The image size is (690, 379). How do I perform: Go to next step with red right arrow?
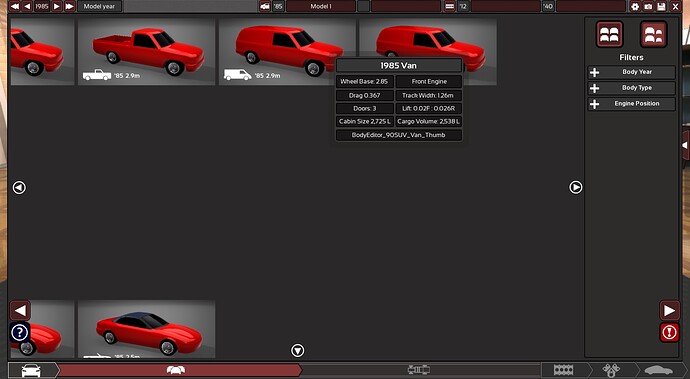[x=669, y=310]
